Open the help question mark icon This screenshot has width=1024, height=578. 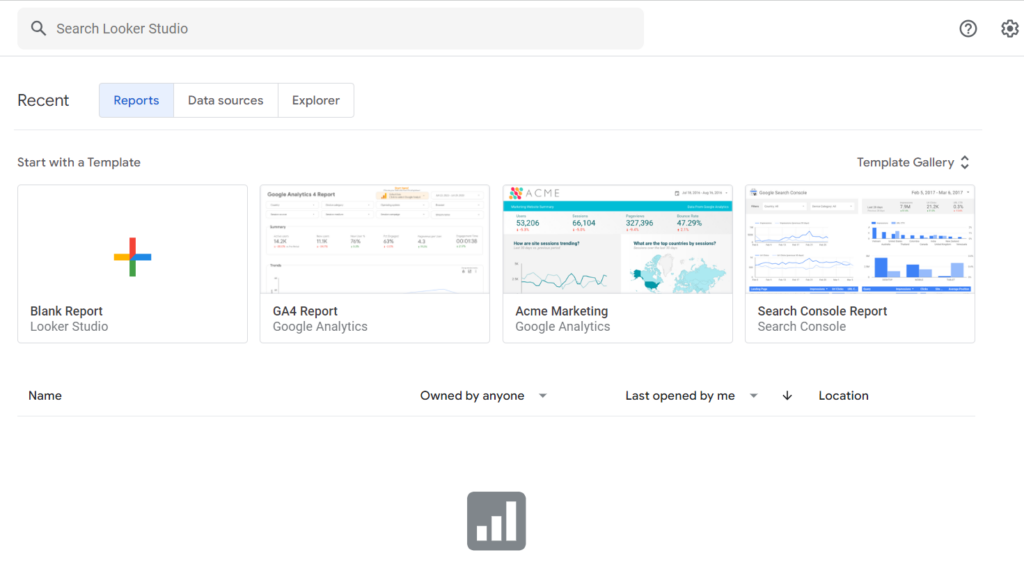tap(968, 29)
